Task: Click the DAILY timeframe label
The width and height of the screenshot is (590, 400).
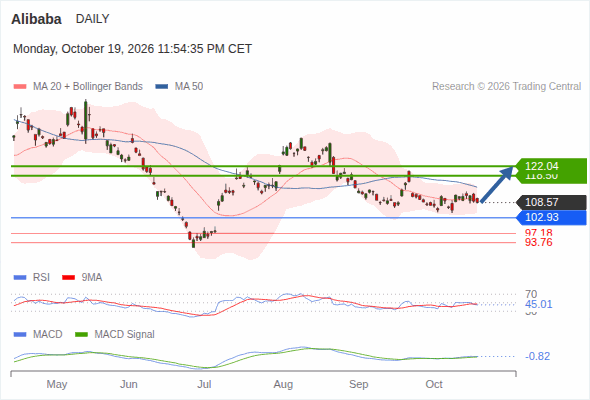Action: pos(93,19)
